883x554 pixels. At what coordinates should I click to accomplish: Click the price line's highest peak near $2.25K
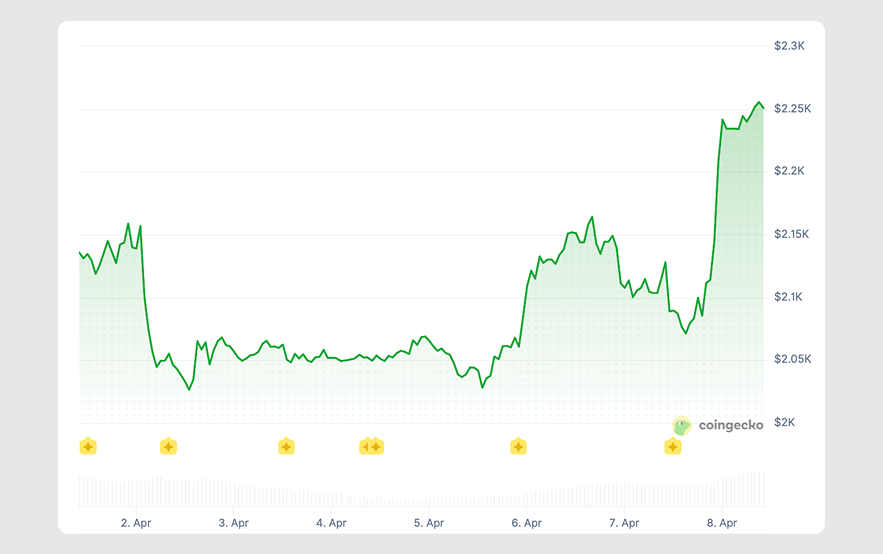coord(759,103)
